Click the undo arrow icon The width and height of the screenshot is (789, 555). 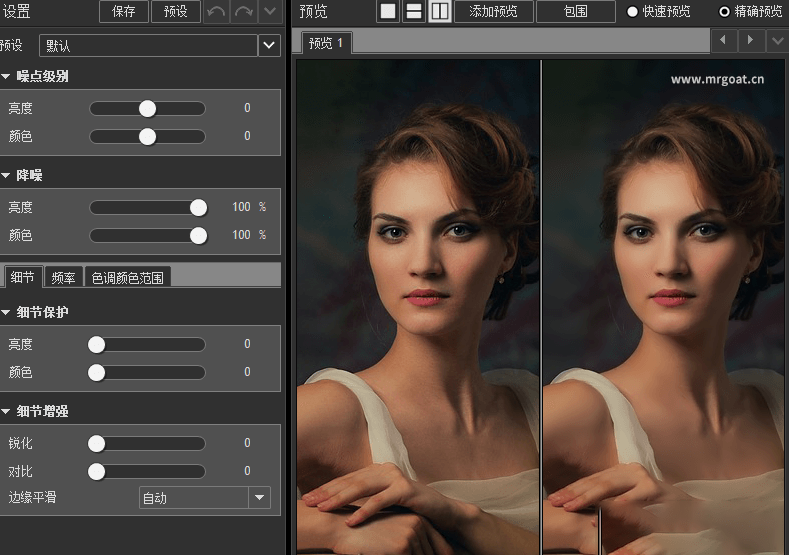[x=217, y=12]
